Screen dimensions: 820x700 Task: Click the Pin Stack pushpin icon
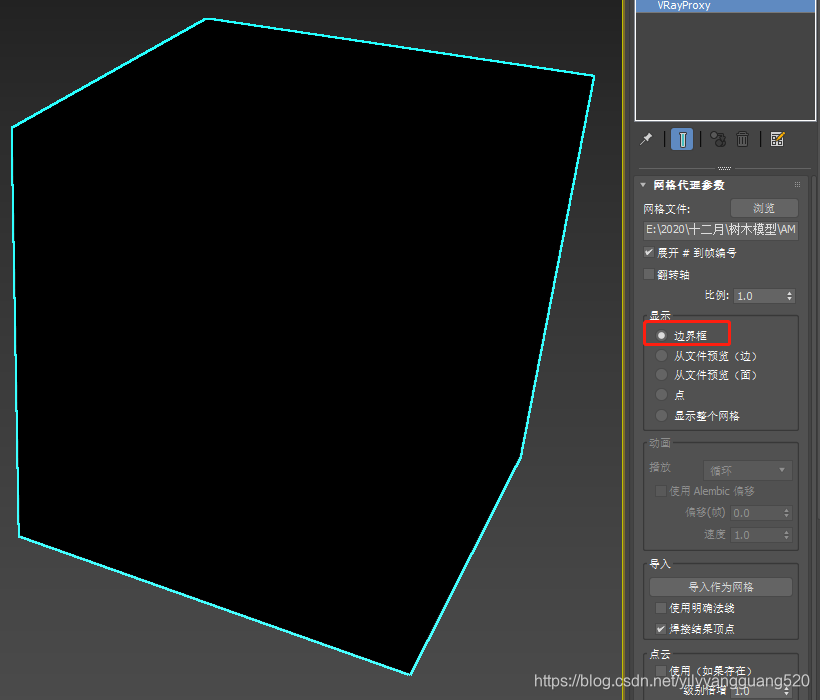tap(646, 139)
